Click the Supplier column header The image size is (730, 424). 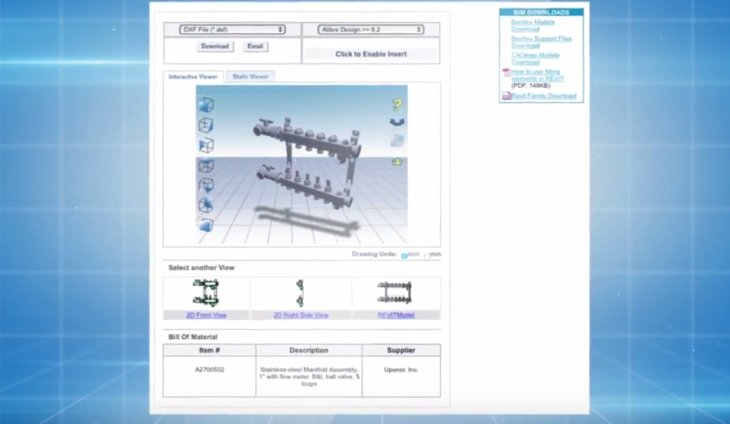[x=401, y=350]
